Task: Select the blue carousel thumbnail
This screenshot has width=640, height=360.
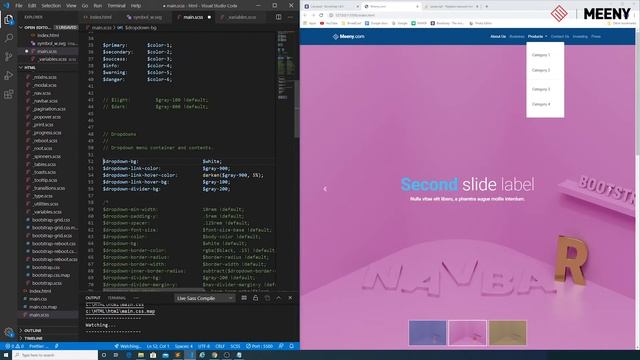Action: tap(427, 333)
